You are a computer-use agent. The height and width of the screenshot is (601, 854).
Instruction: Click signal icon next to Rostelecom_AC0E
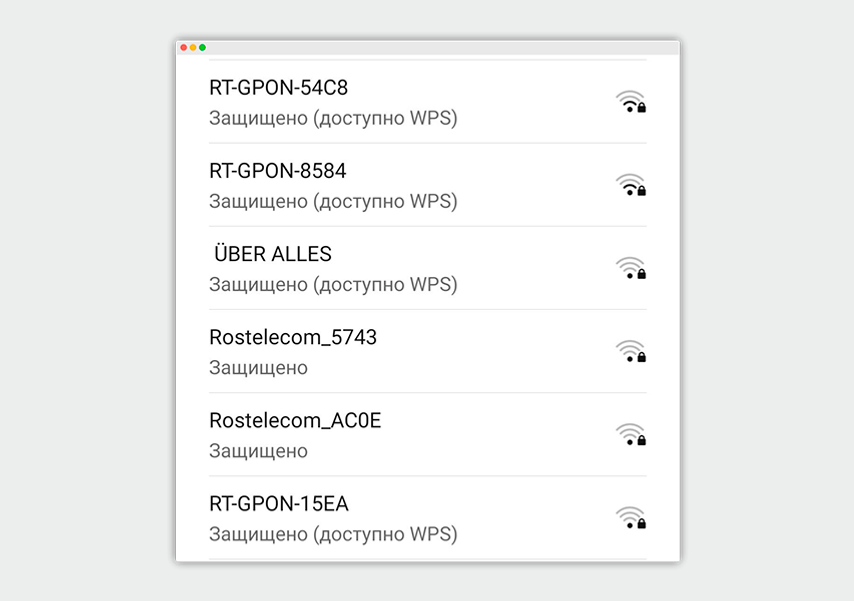point(631,435)
